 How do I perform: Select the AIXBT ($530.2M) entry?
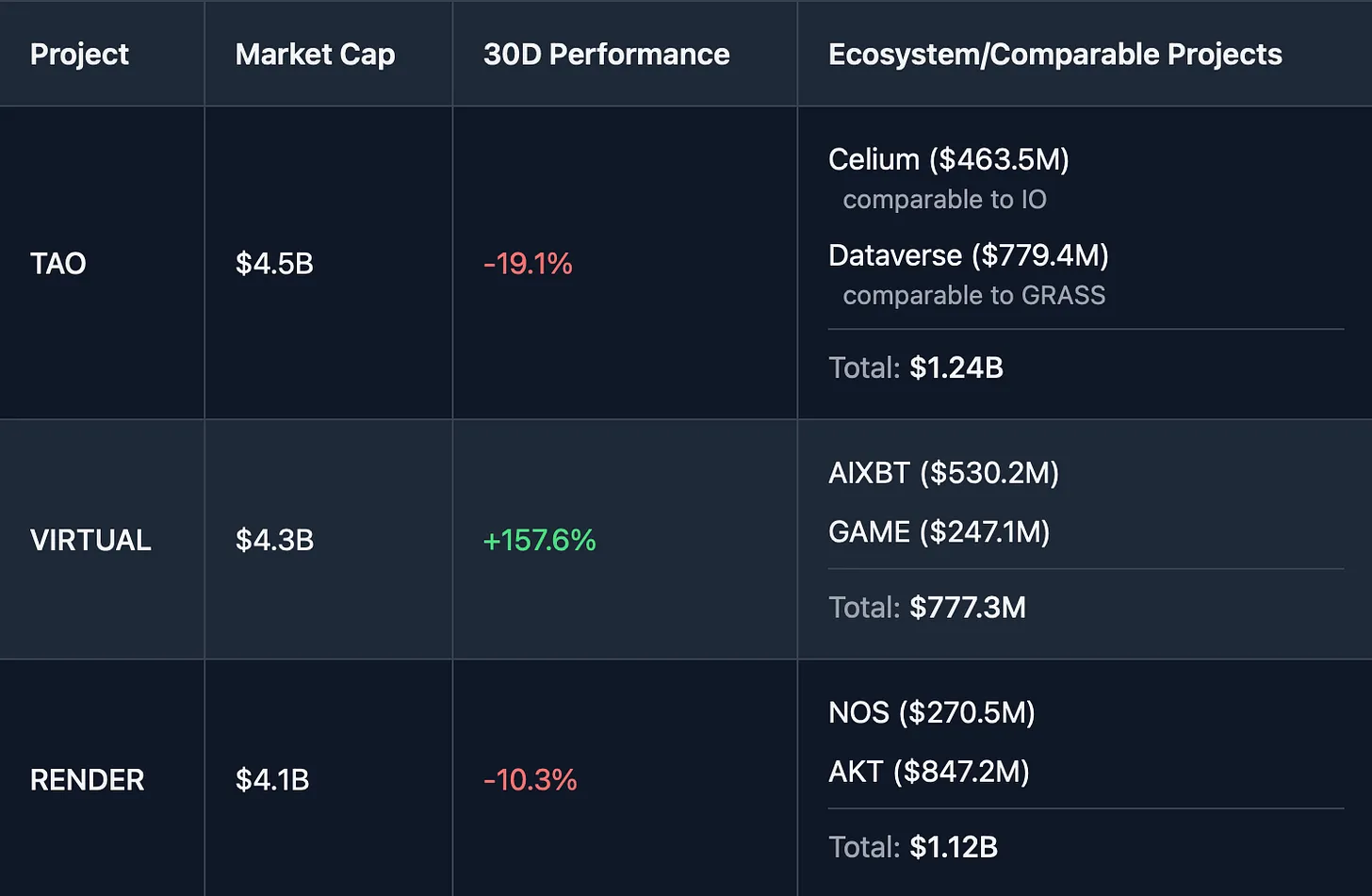pyautogui.click(x=943, y=472)
